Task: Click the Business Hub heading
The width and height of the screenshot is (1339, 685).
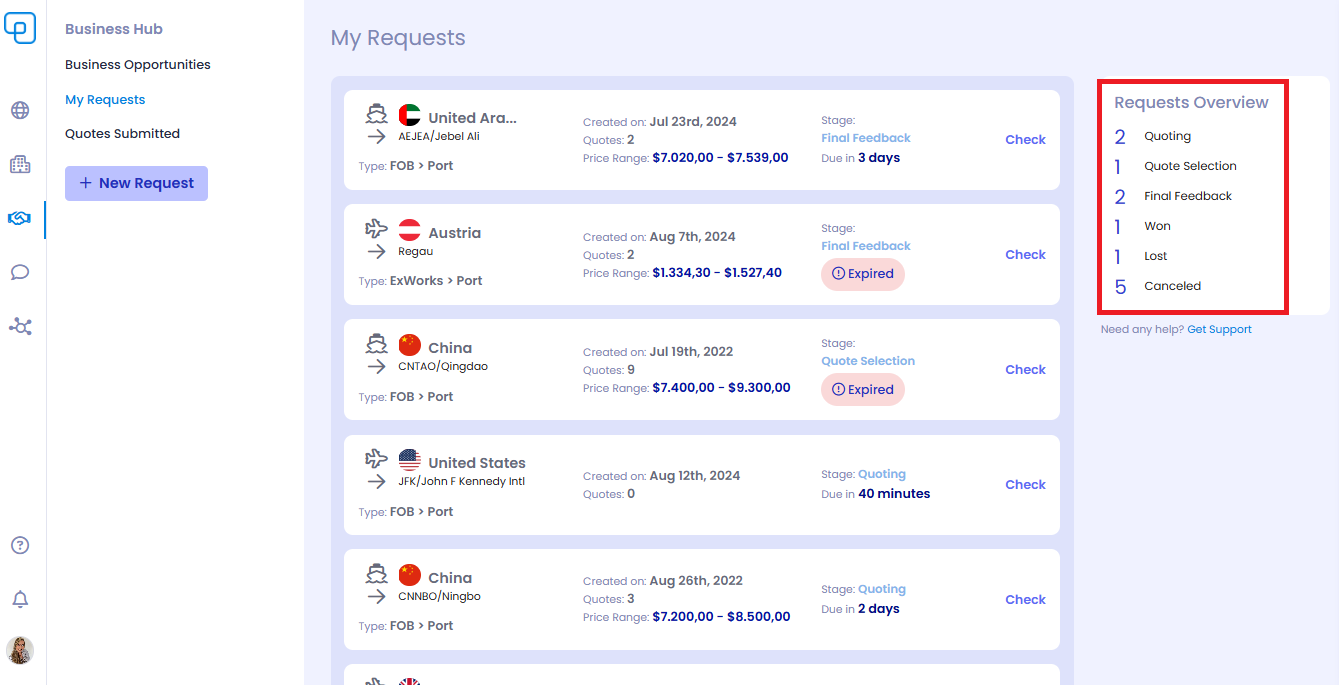Action: click(114, 29)
